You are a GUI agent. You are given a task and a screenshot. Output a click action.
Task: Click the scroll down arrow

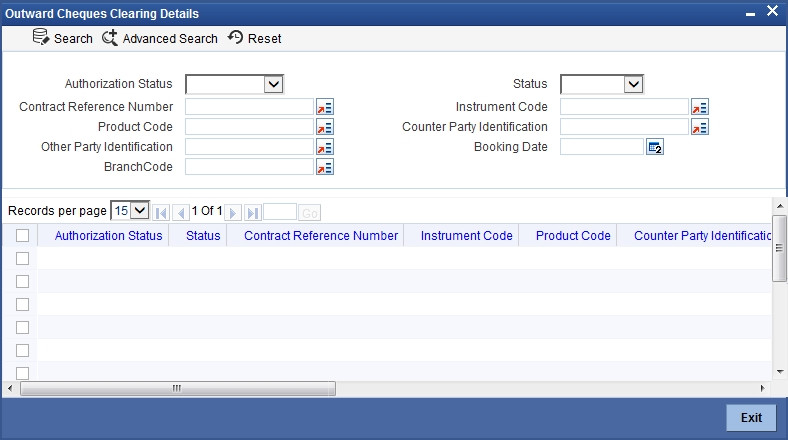(x=780, y=372)
